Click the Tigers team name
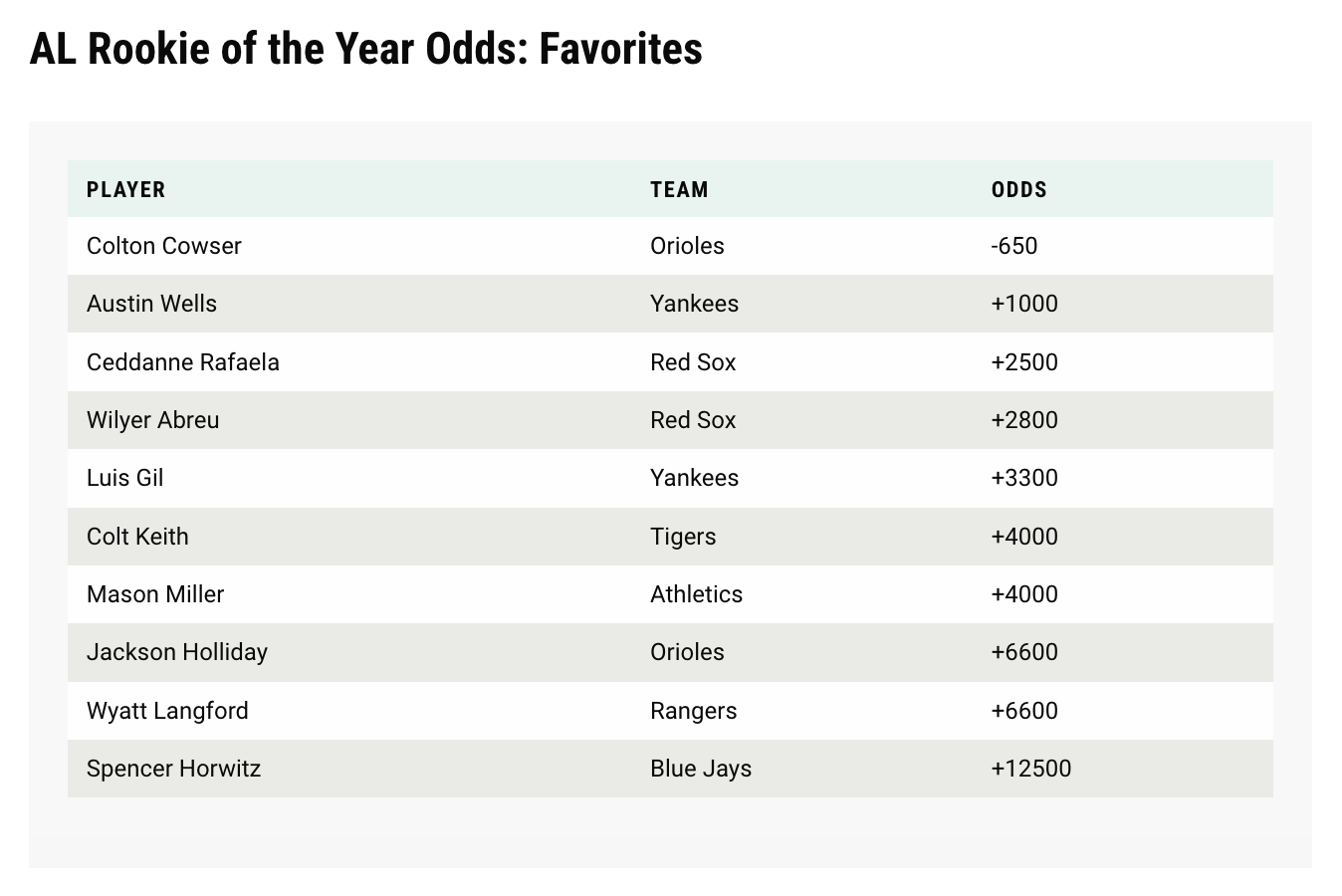Image resolution: width=1342 pixels, height=896 pixels. (x=683, y=537)
